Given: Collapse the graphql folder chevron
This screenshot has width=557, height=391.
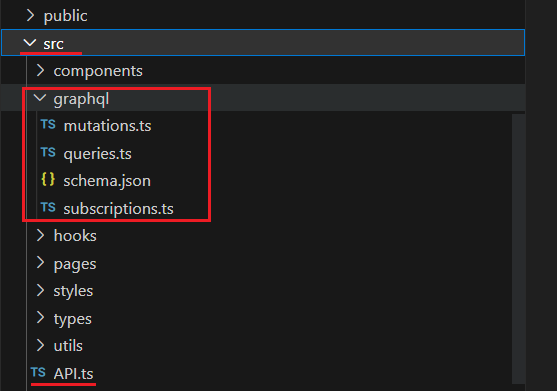Looking at the screenshot, I should 40,98.
